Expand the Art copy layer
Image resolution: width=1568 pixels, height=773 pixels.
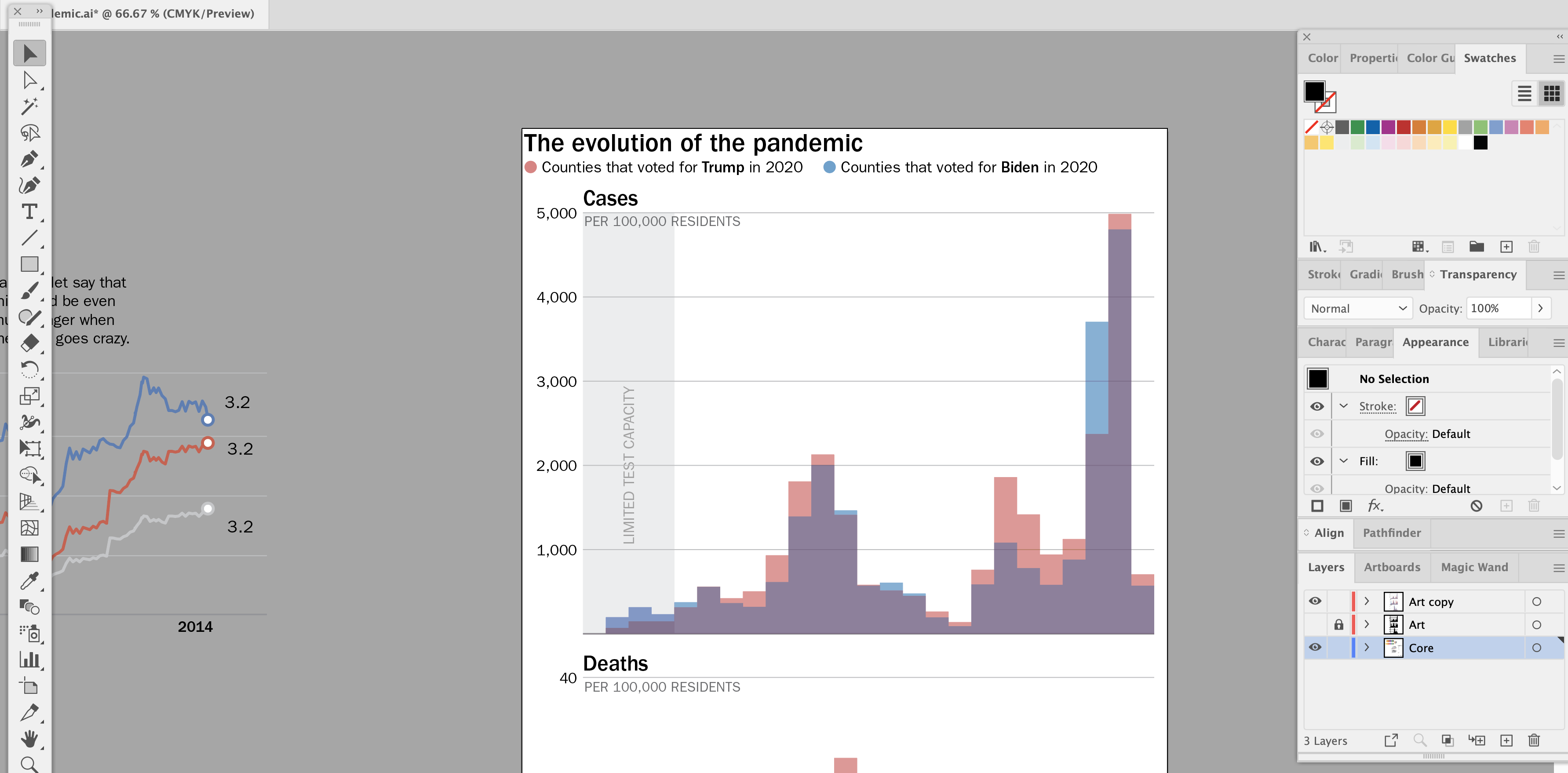point(1367,602)
